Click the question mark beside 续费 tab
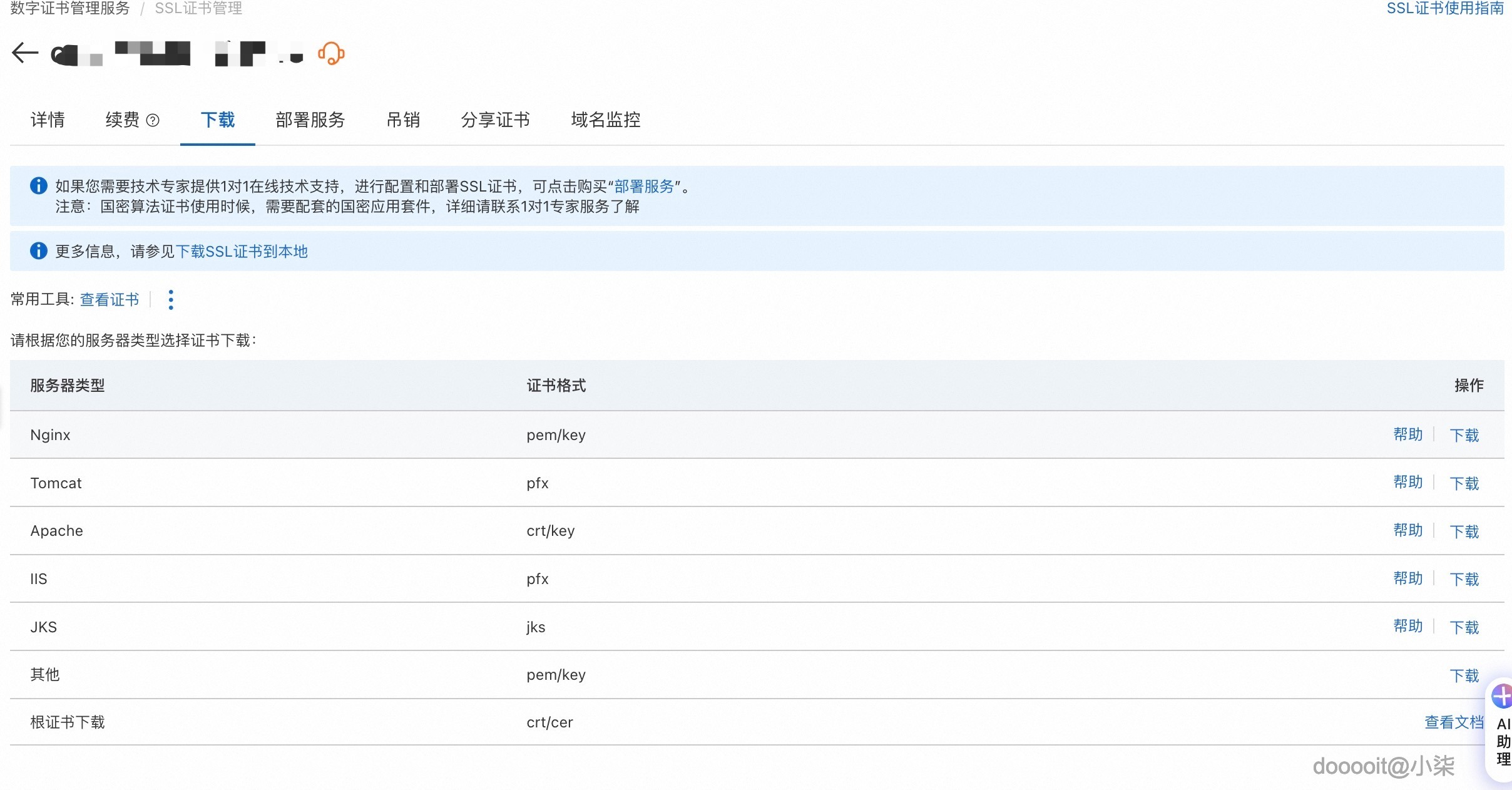The height and width of the screenshot is (790, 1512). coord(153,120)
